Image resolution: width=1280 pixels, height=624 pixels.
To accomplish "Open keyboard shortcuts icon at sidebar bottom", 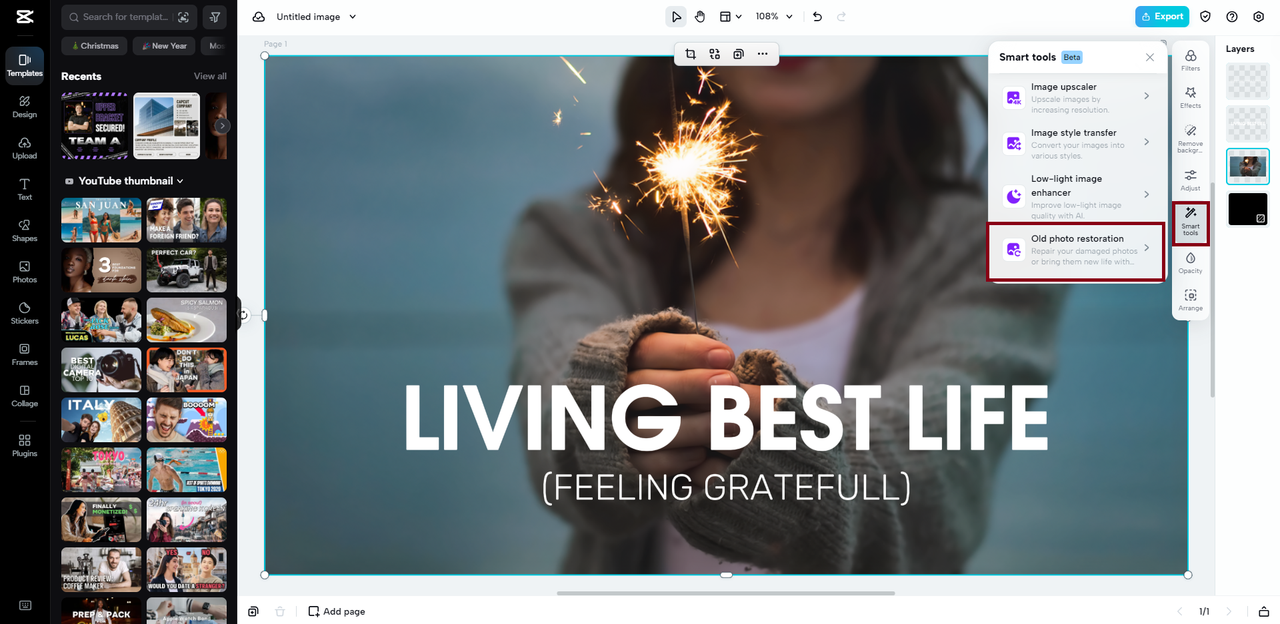I will pyautogui.click(x=24, y=605).
